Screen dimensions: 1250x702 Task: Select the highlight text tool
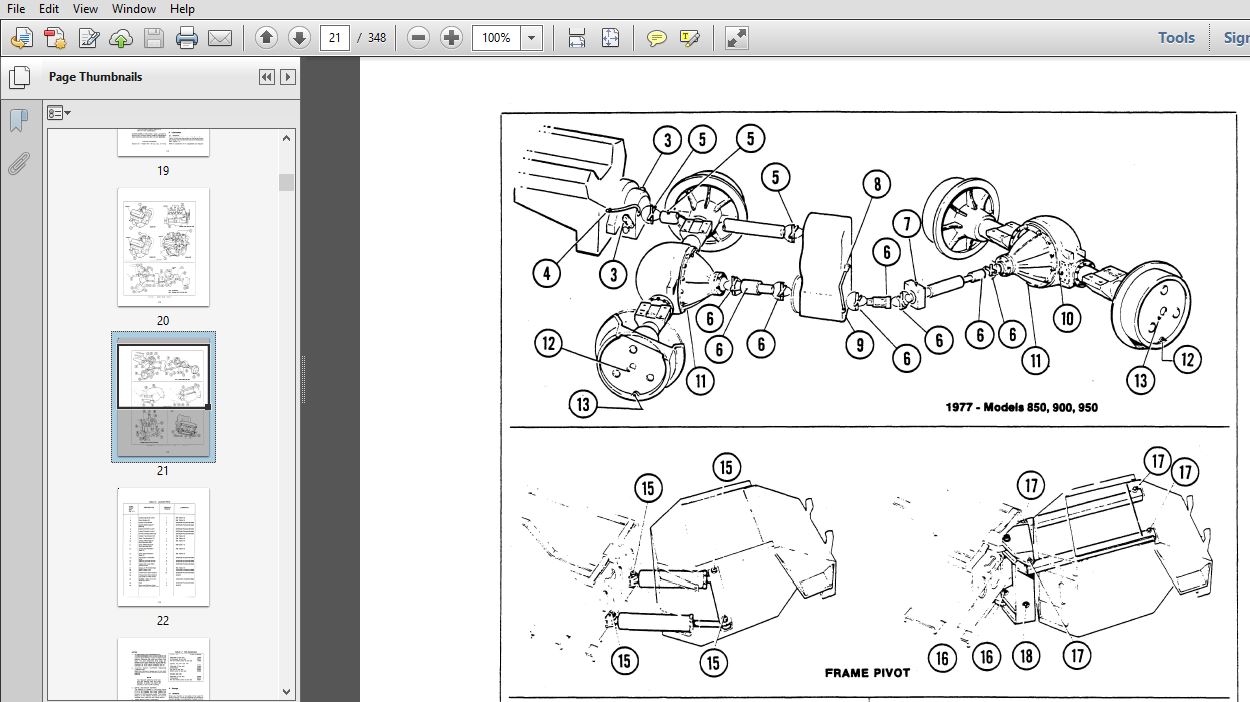(x=689, y=38)
